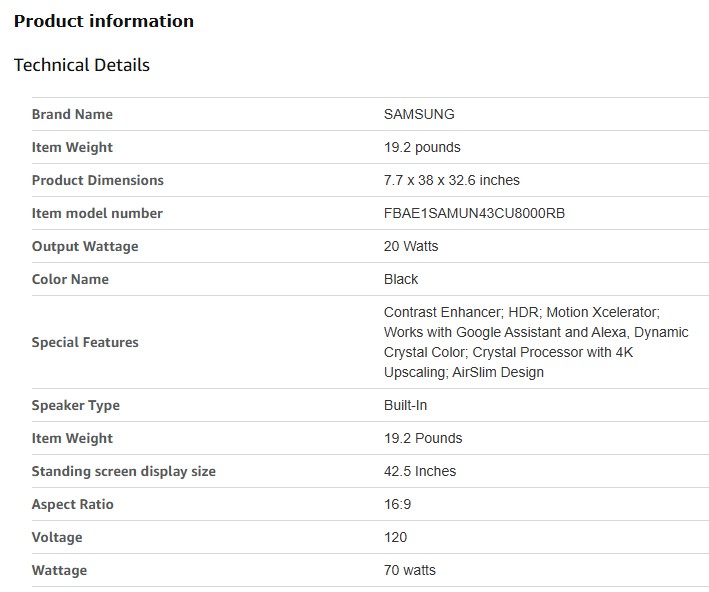
Task: Click the 70 watts value
Action: 410,570
